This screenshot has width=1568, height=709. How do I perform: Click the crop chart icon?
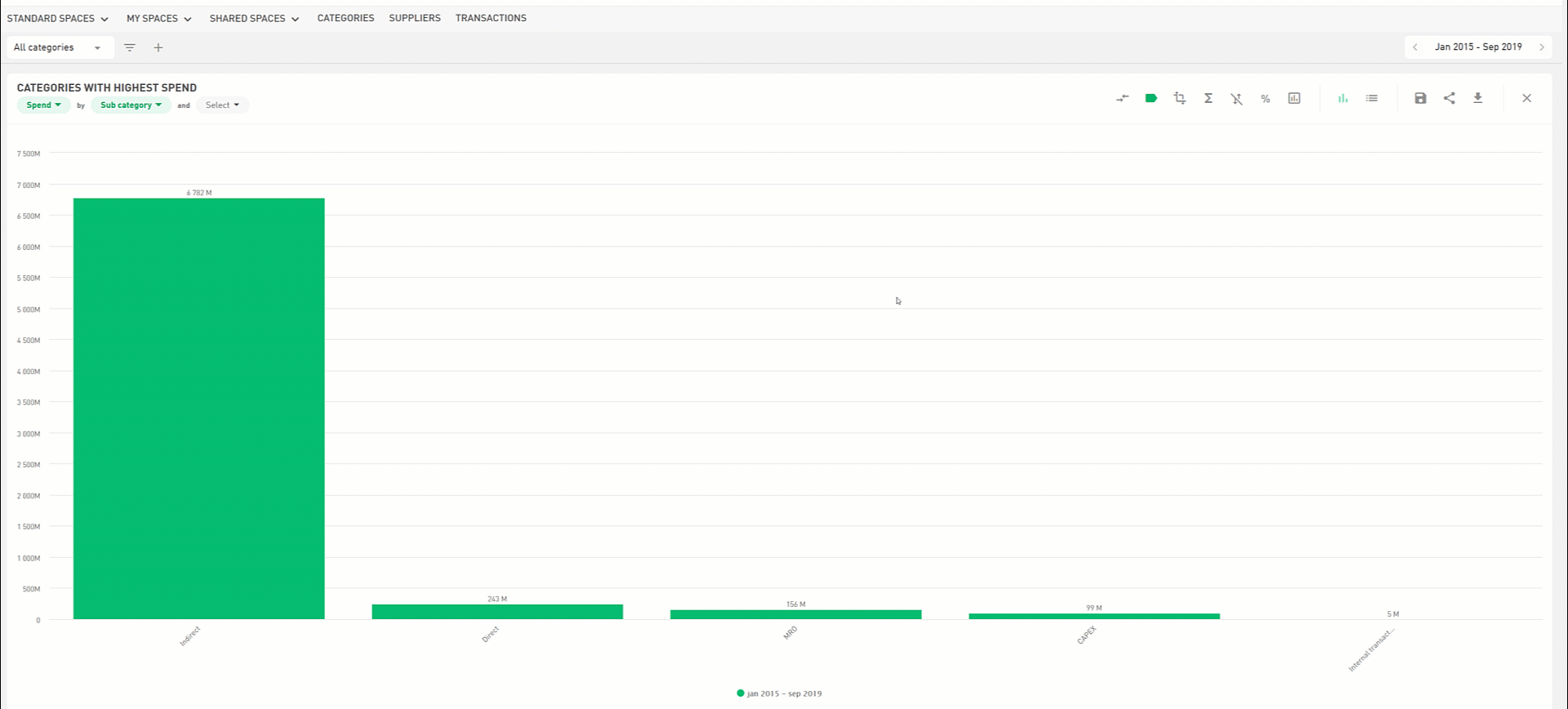[x=1179, y=98]
